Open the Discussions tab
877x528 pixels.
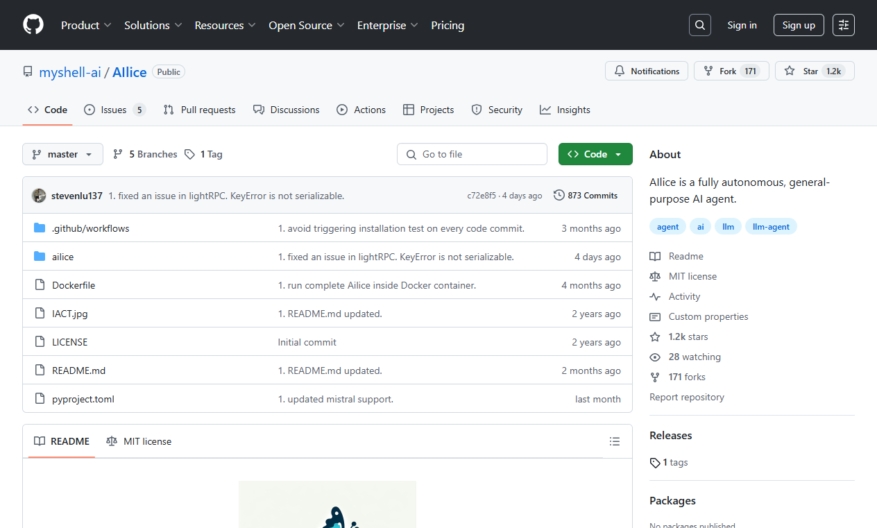tap(286, 110)
